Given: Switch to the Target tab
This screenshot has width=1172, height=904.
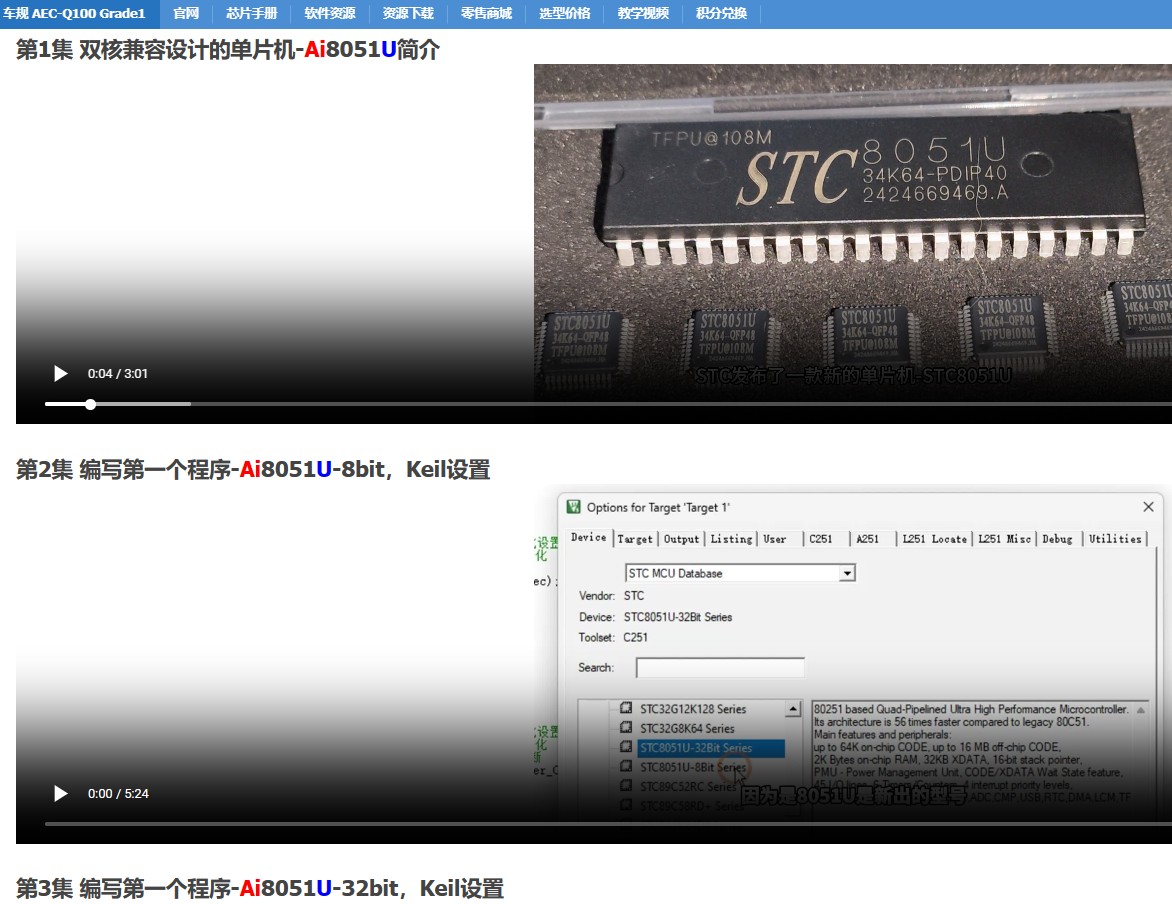Looking at the screenshot, I should 635,539.
